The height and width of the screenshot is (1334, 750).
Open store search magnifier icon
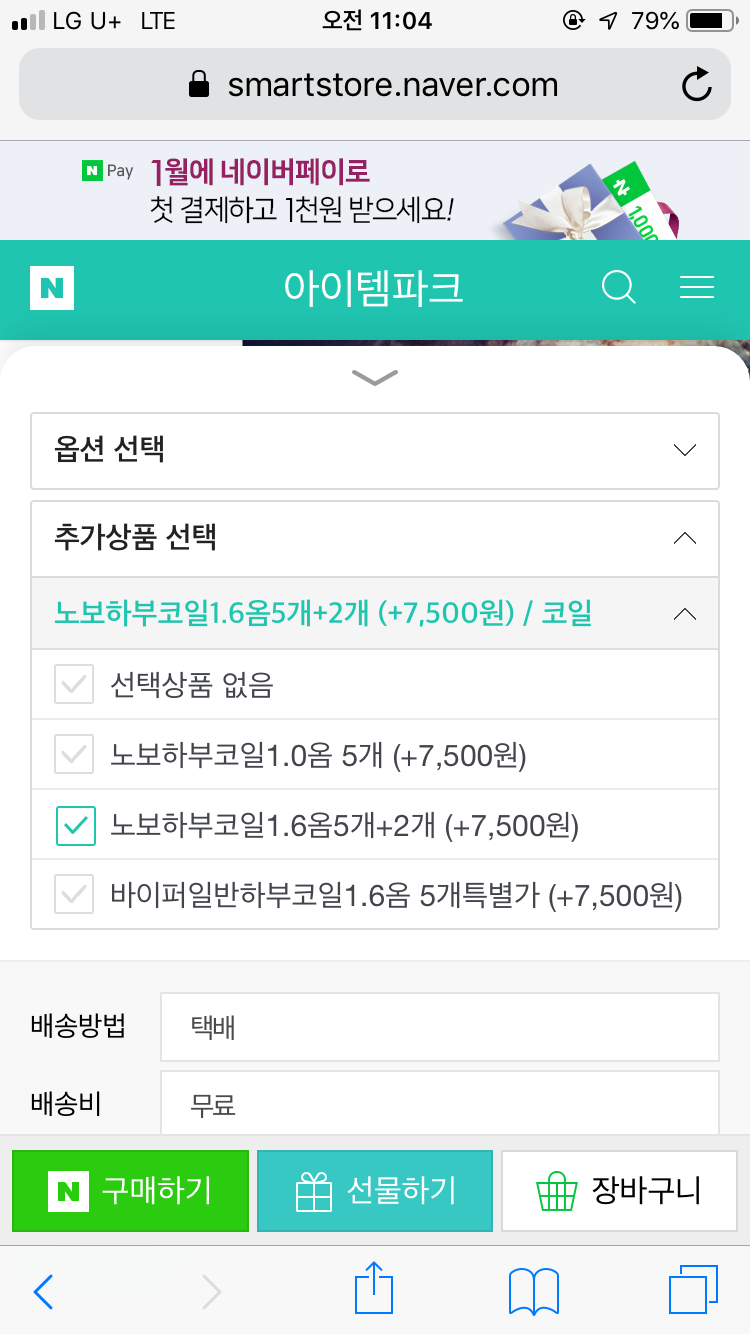[x=619, y=289]
